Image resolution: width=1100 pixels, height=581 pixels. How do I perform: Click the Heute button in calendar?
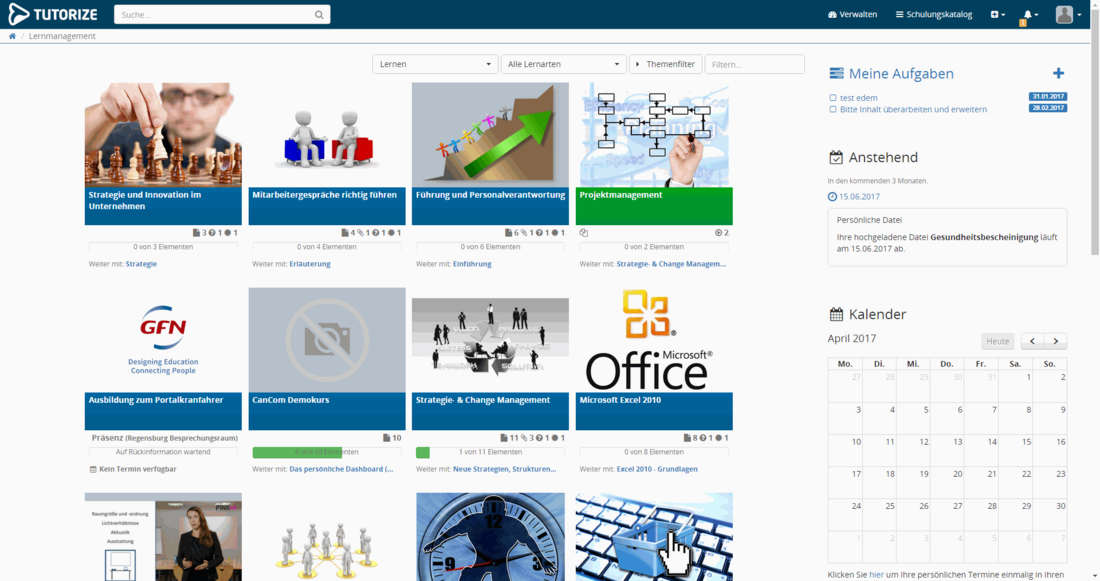(998, 341)
